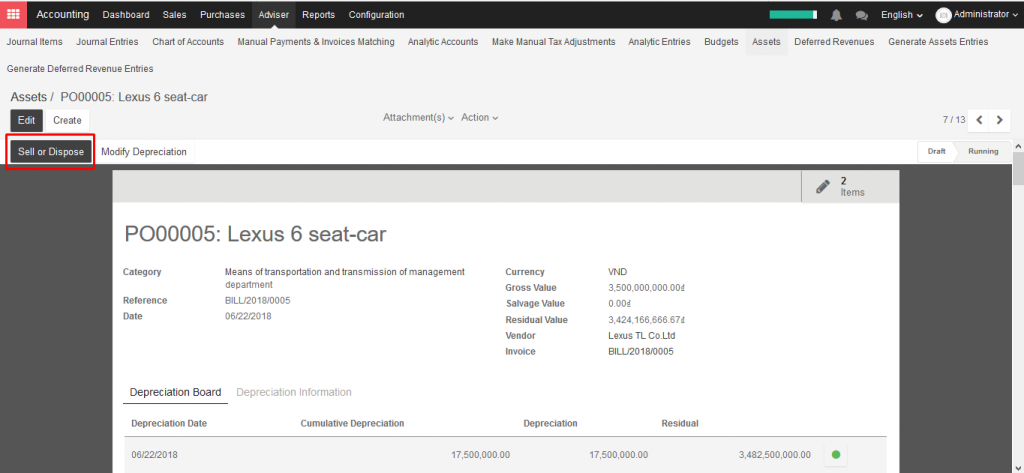Click the Modify Depreciation button

(x=144, y=152)
